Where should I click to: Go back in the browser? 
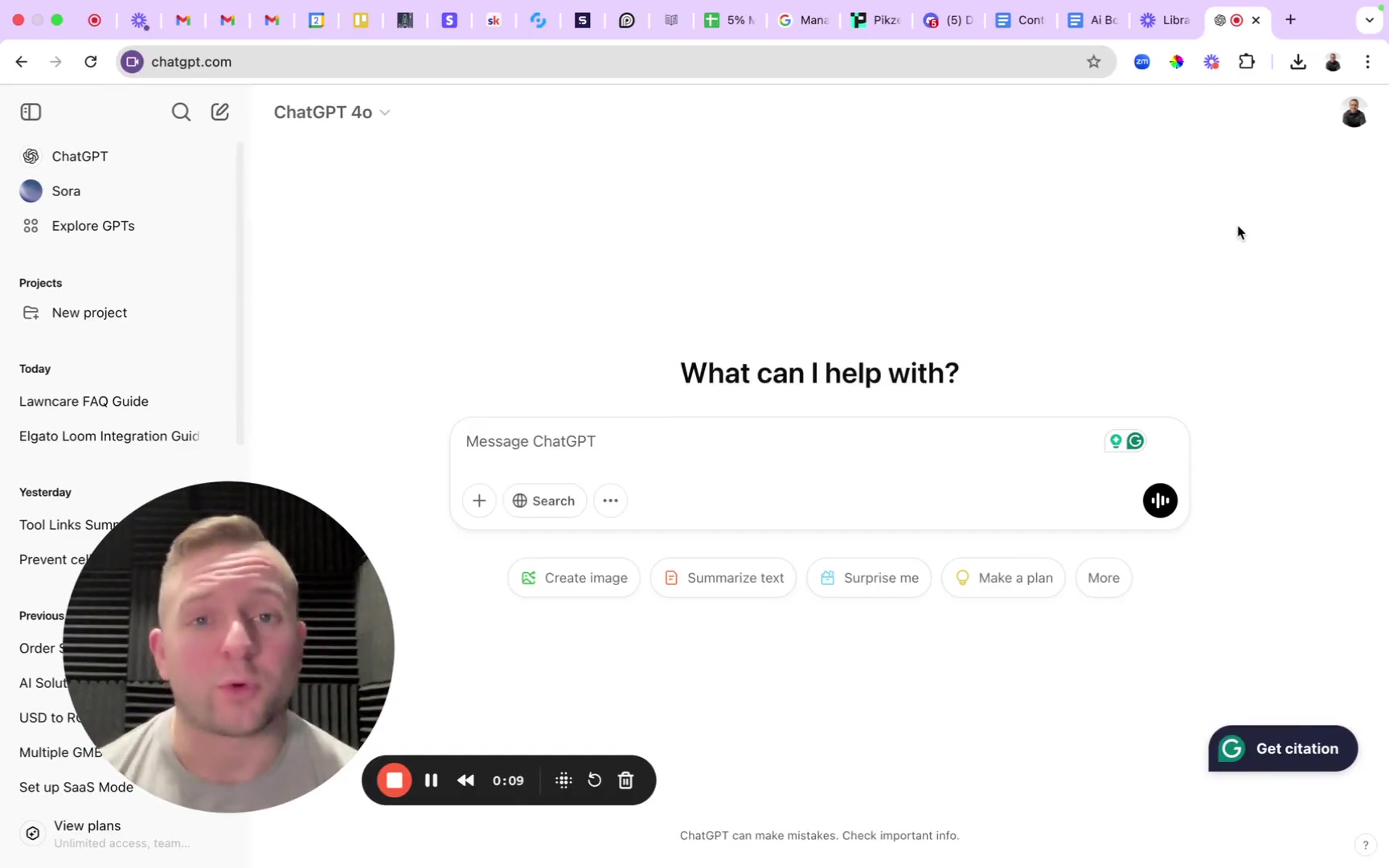coord(21,62)
